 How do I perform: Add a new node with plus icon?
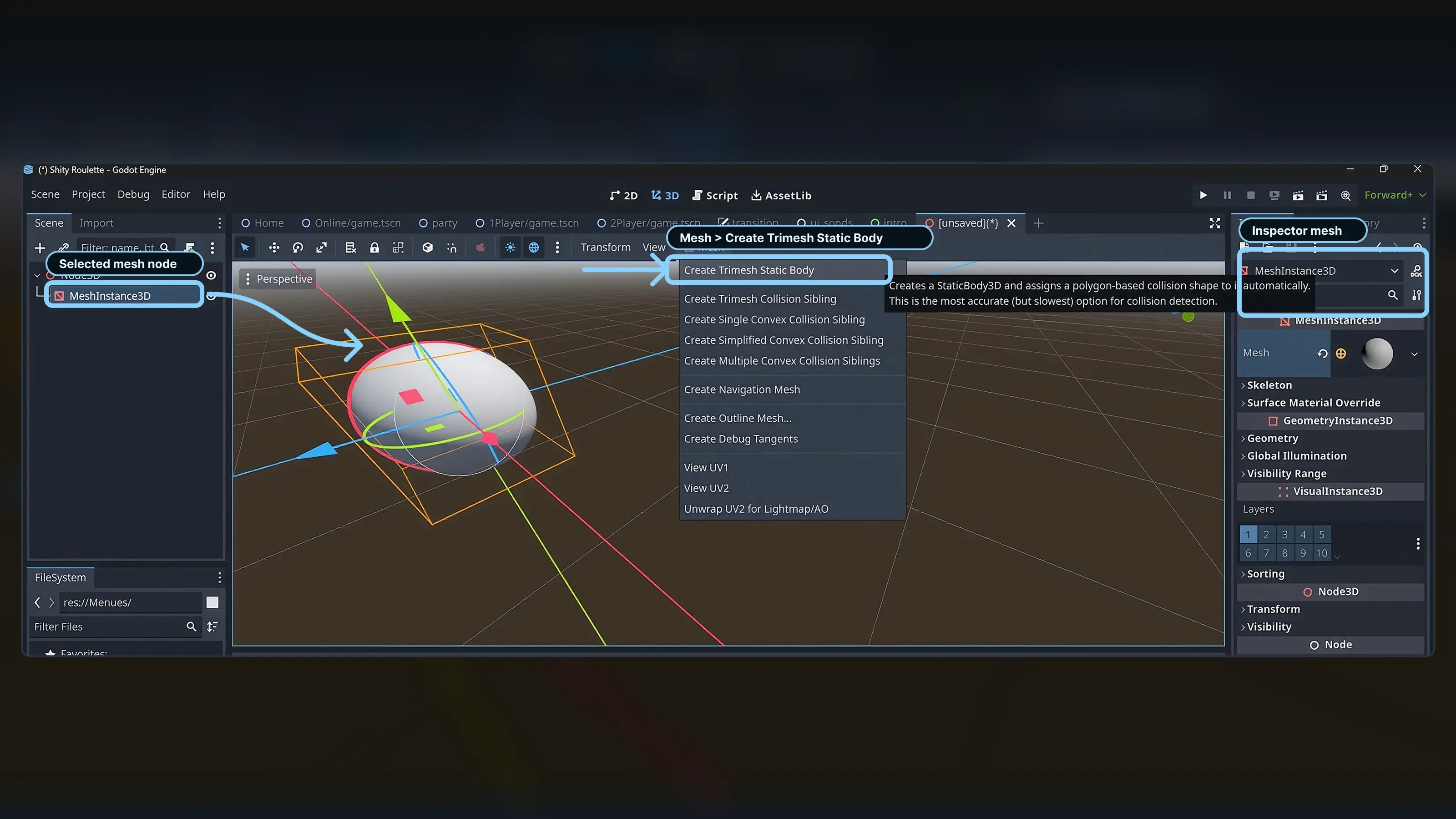(x=40, y=248)
